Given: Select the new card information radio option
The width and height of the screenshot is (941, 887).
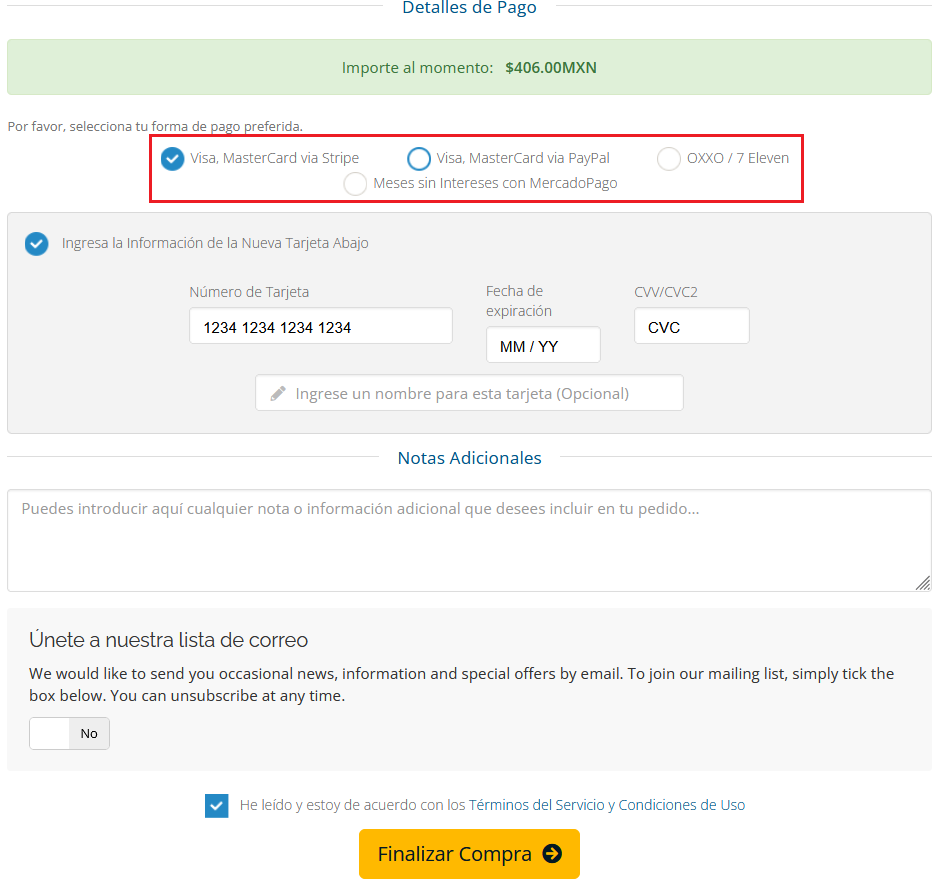Looking at the screenshot, I should click(x=37, y=243).
